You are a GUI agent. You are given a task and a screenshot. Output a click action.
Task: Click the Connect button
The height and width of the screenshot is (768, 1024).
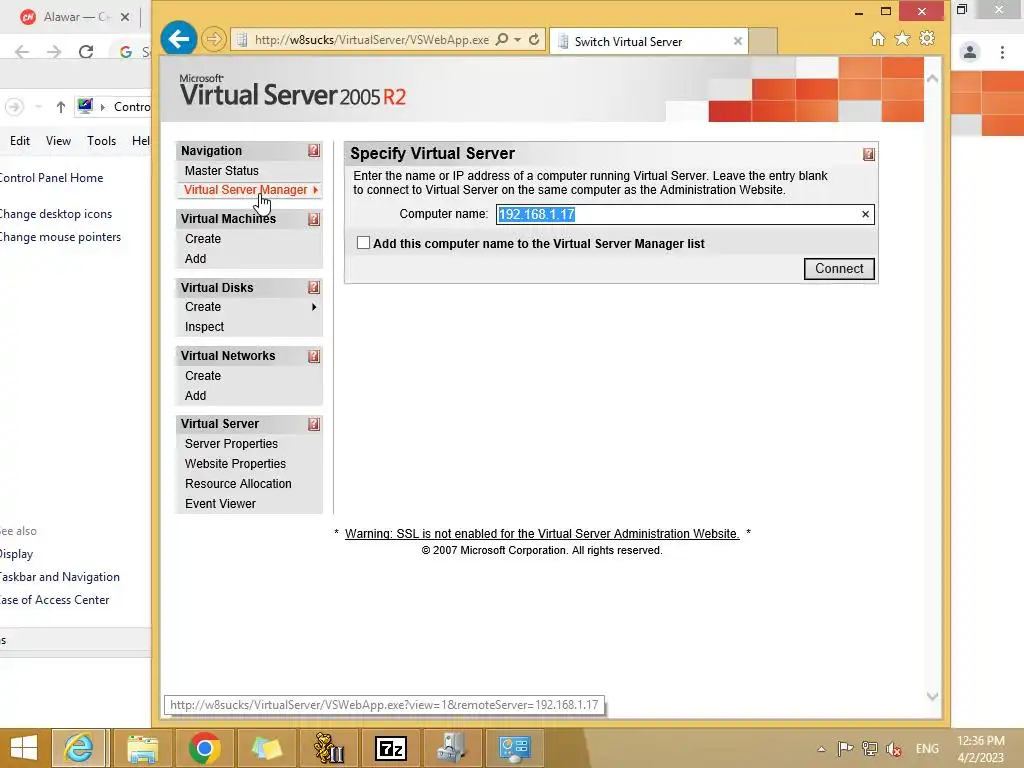pyautogui.click(x=839, y=269)
